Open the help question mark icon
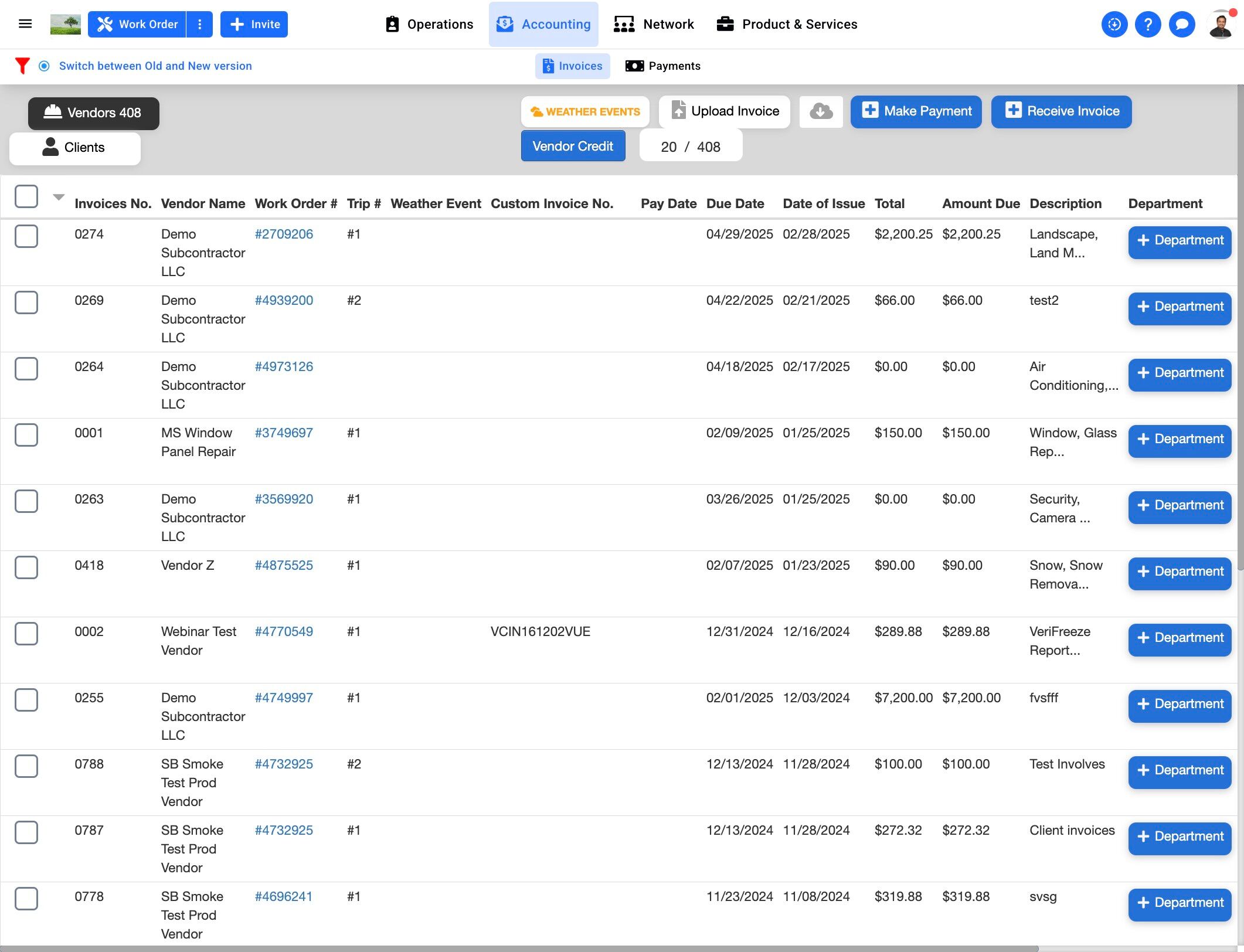Image resolution: width=1244 pixels, height=952 pixels. [x=1148, y=25]
